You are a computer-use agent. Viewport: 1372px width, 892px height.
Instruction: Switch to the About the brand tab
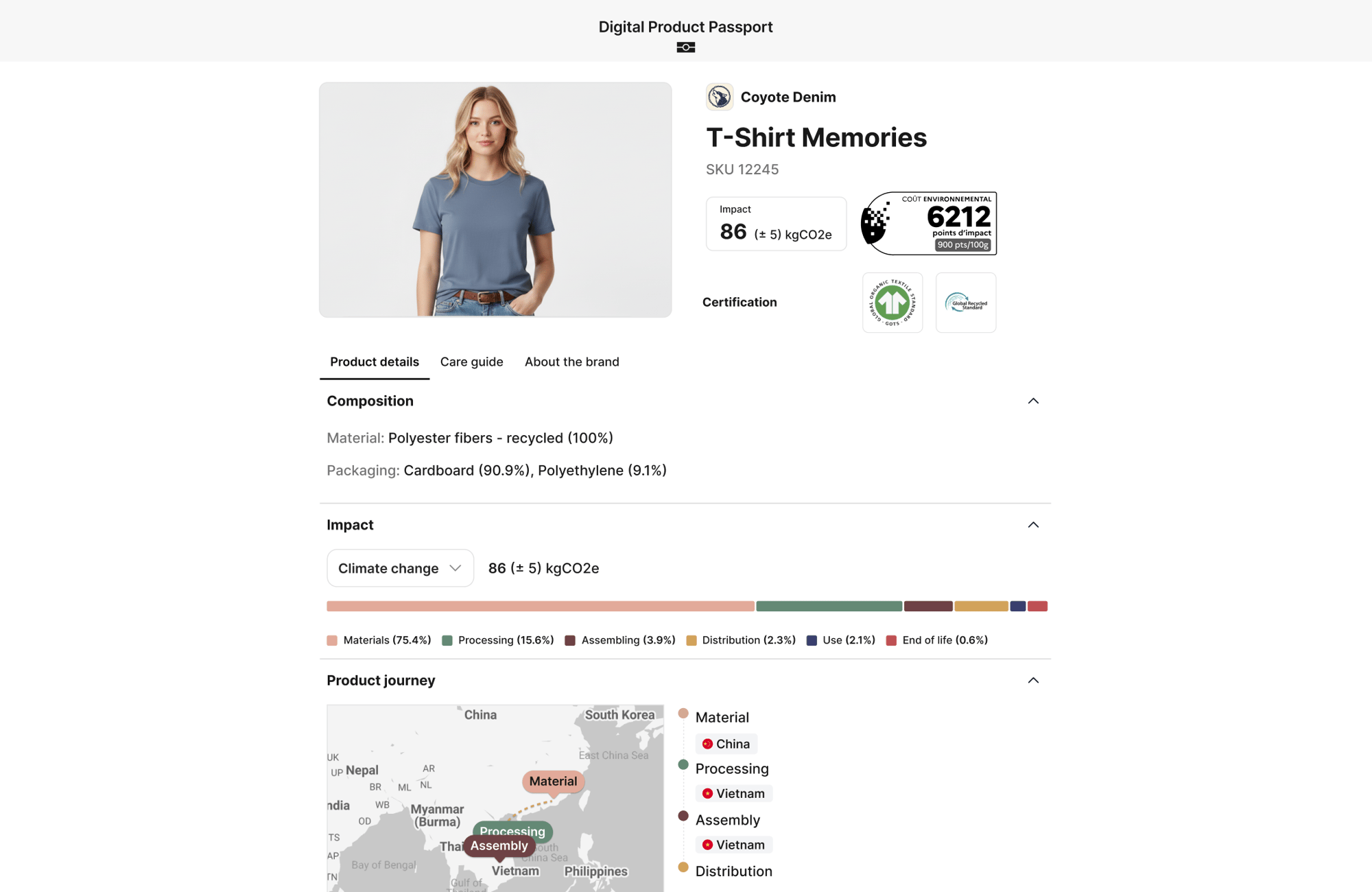[x=571, y=362]
